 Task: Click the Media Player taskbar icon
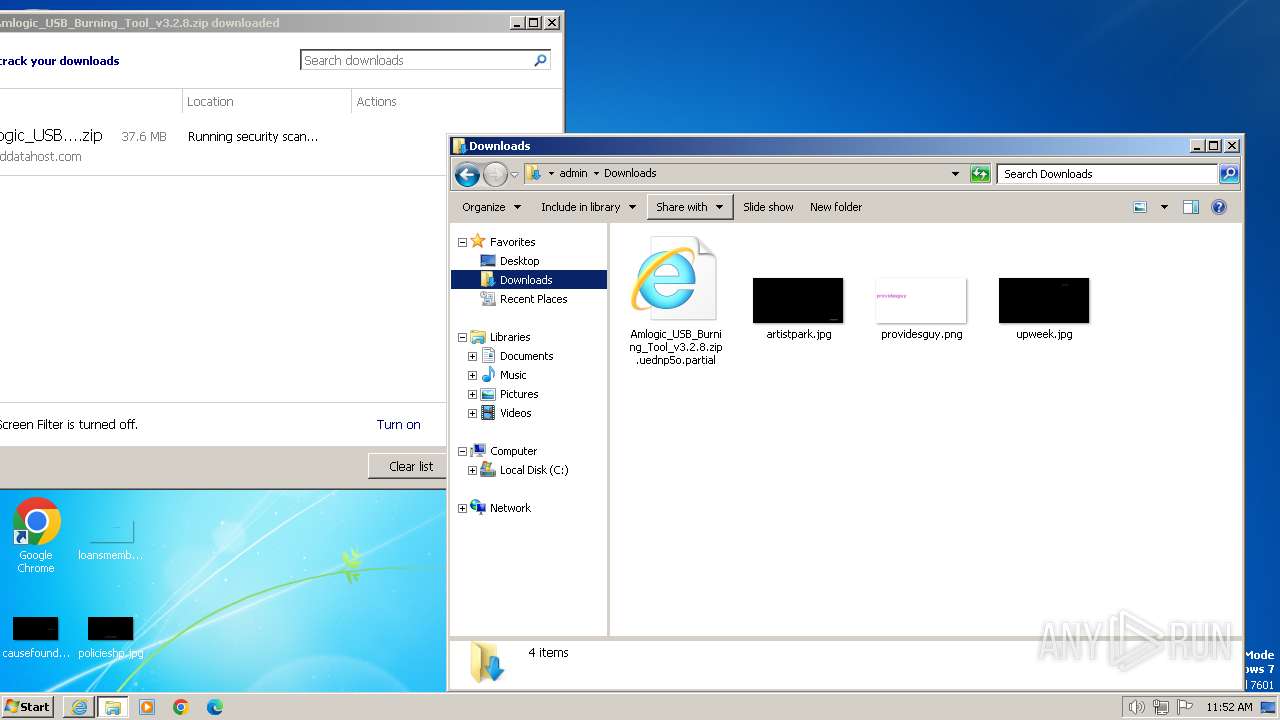click(147, 707)
